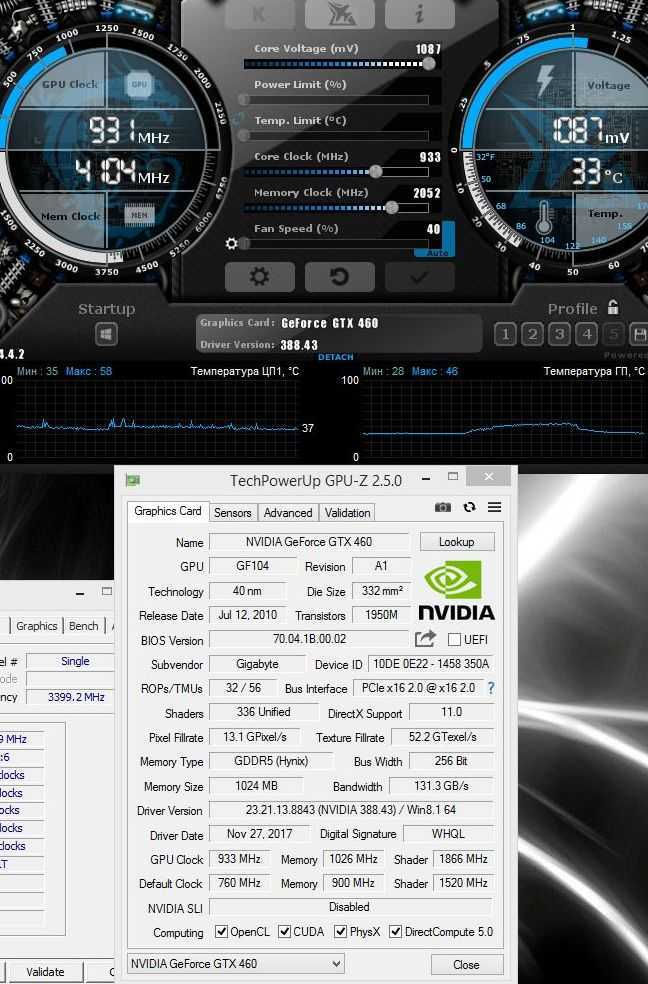Viewport: 648px width, 984px height.
Task: Minimize the CPU-Z window
Action: tap(80, 593)
